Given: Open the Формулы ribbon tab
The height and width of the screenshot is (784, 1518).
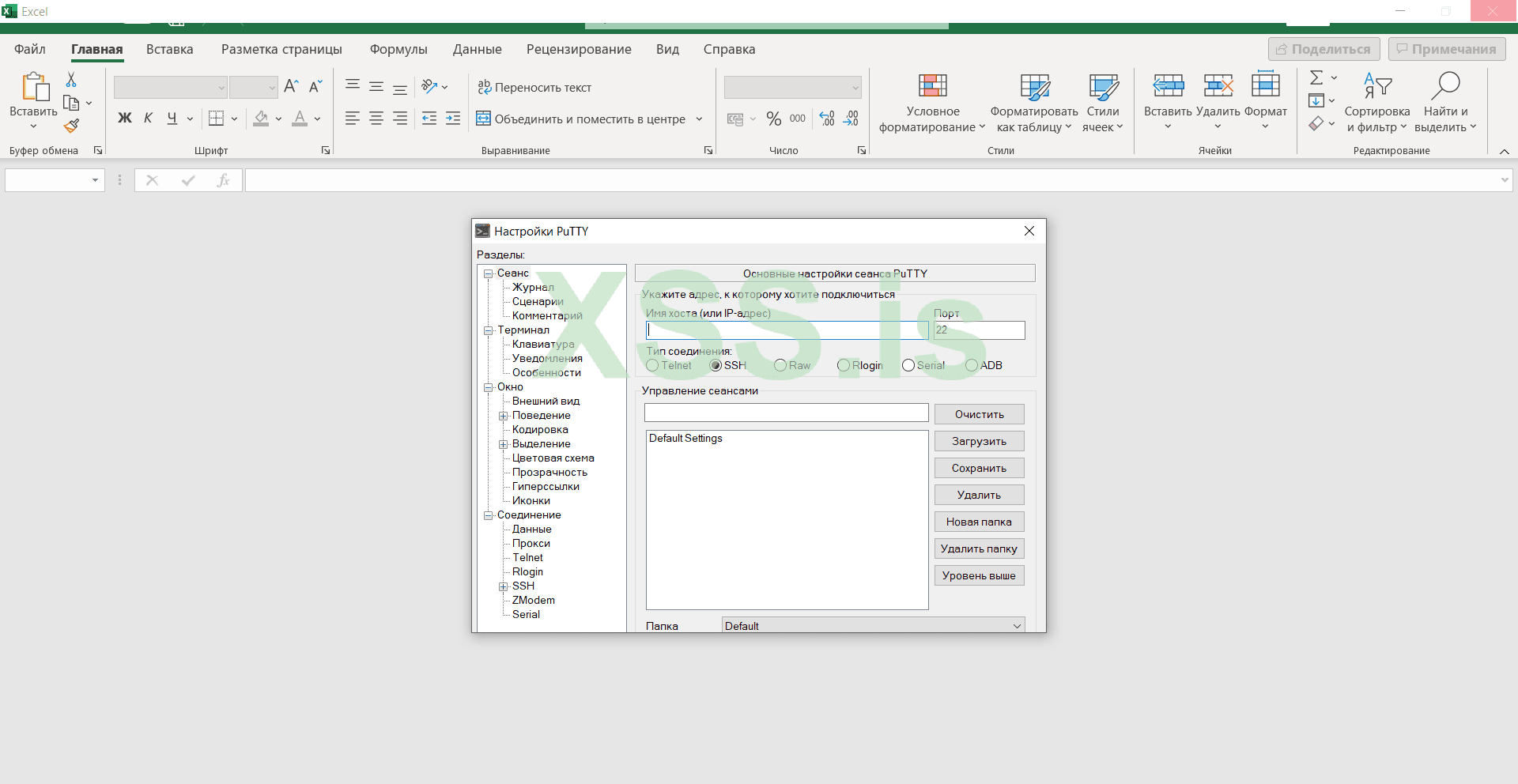Looking at the screenshot, I should (398, 49).
